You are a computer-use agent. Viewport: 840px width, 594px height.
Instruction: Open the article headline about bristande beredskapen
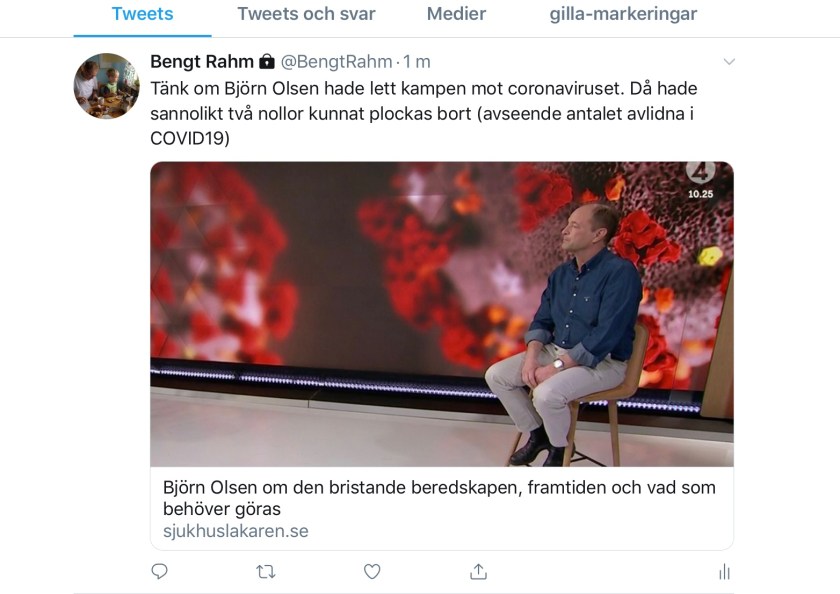click(440, 498)
